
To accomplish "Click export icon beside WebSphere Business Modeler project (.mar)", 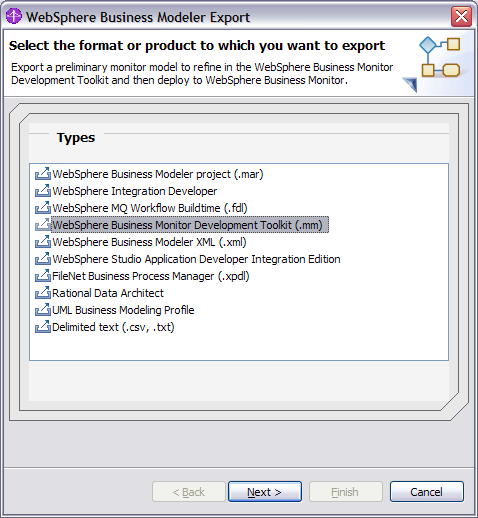I will click(x=43, y=174).
